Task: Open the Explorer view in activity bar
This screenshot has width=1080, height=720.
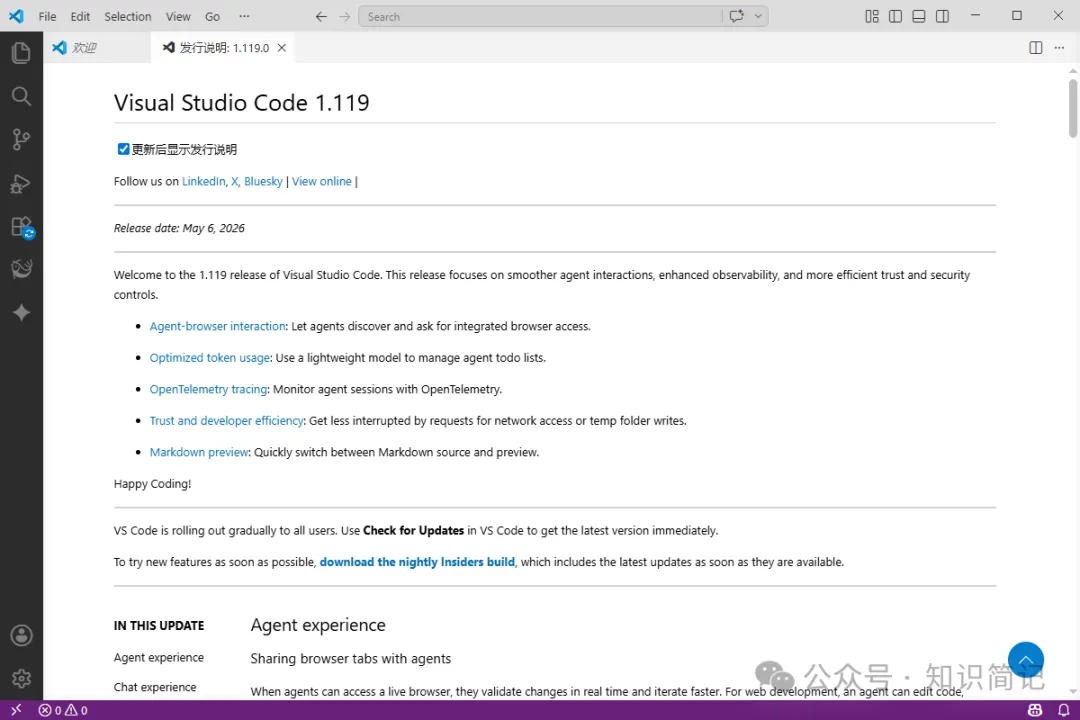Action: (21, 53)
